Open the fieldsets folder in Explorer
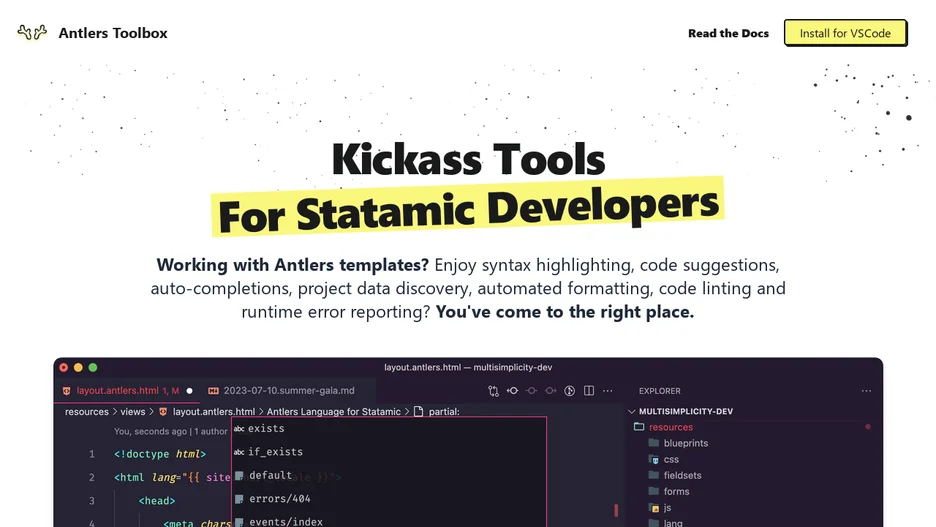The height and width of the screenshot is (527, 936). [682, 475]
